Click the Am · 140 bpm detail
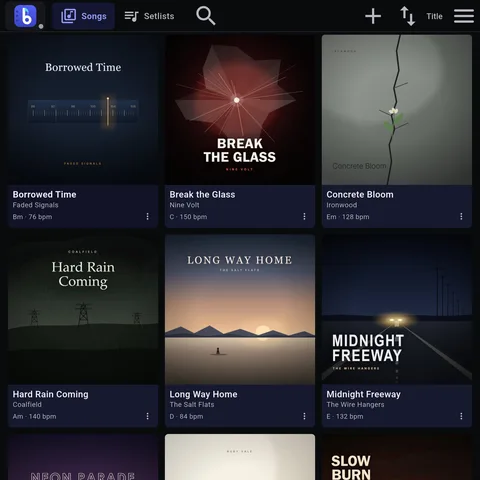Screen dimensions: 480x480 34,416
